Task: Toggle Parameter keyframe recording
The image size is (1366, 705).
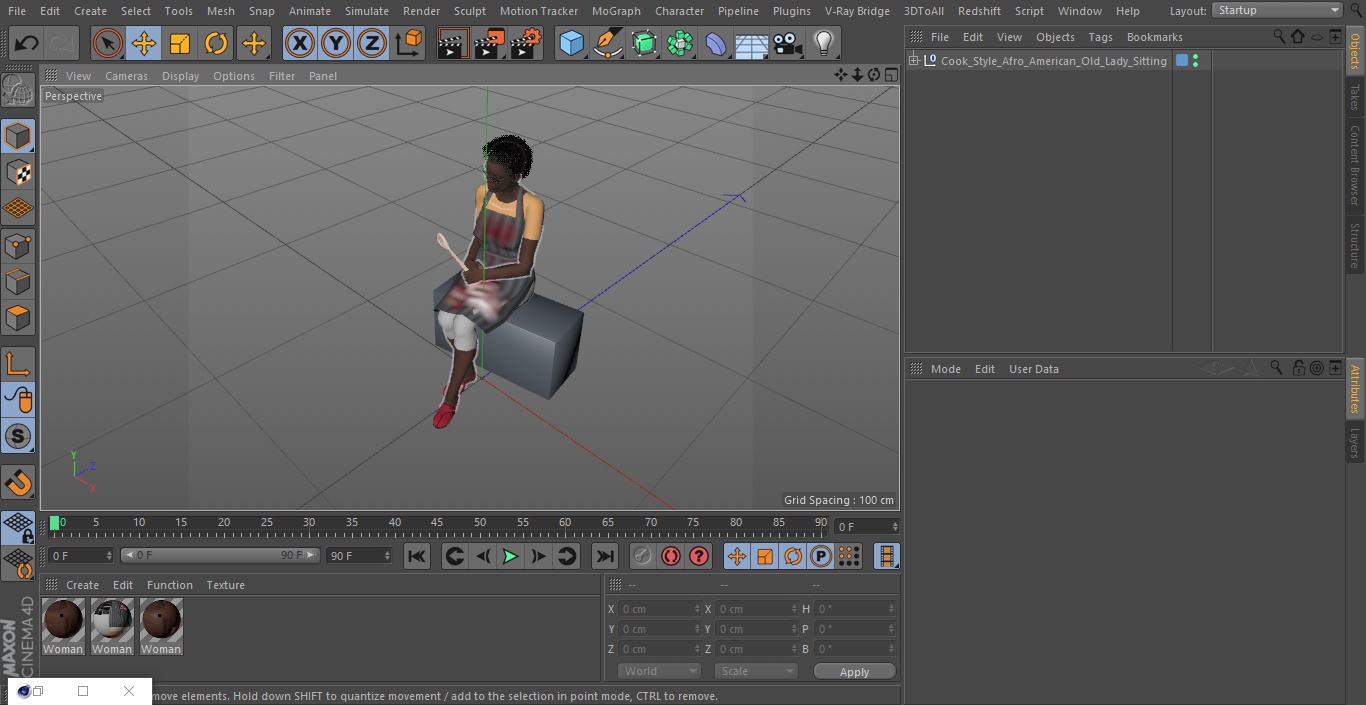Action: click(x=821, y=556)
